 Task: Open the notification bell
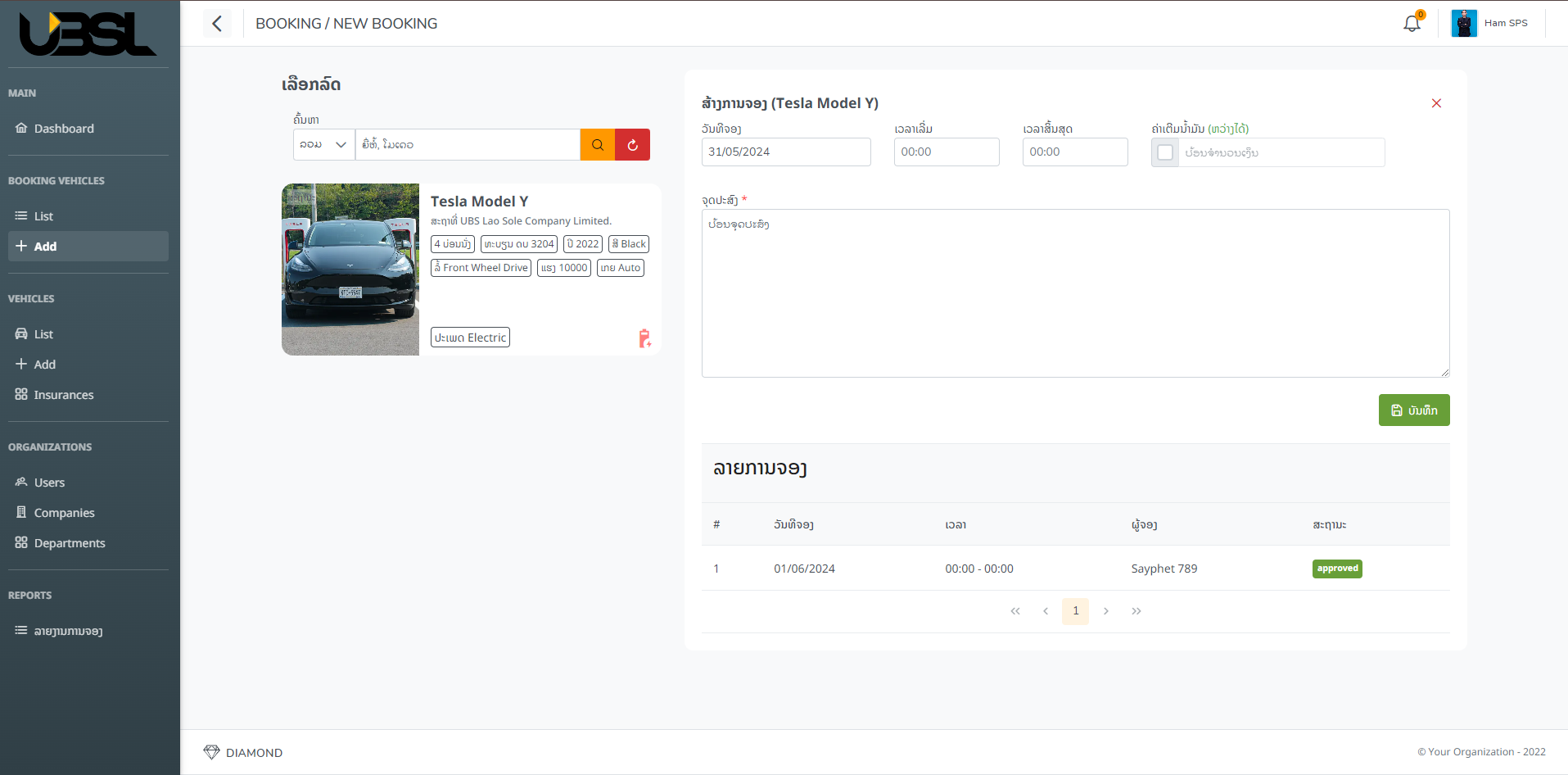[x=1412, y=24]
